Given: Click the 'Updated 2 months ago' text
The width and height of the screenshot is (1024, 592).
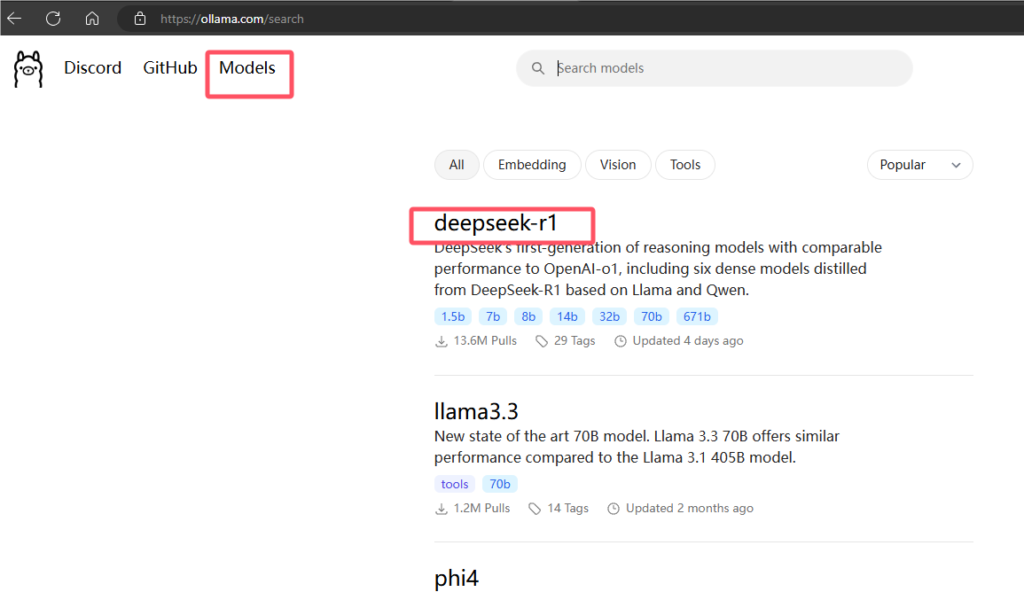Looking at the screenshot, I should click(690, 508).
